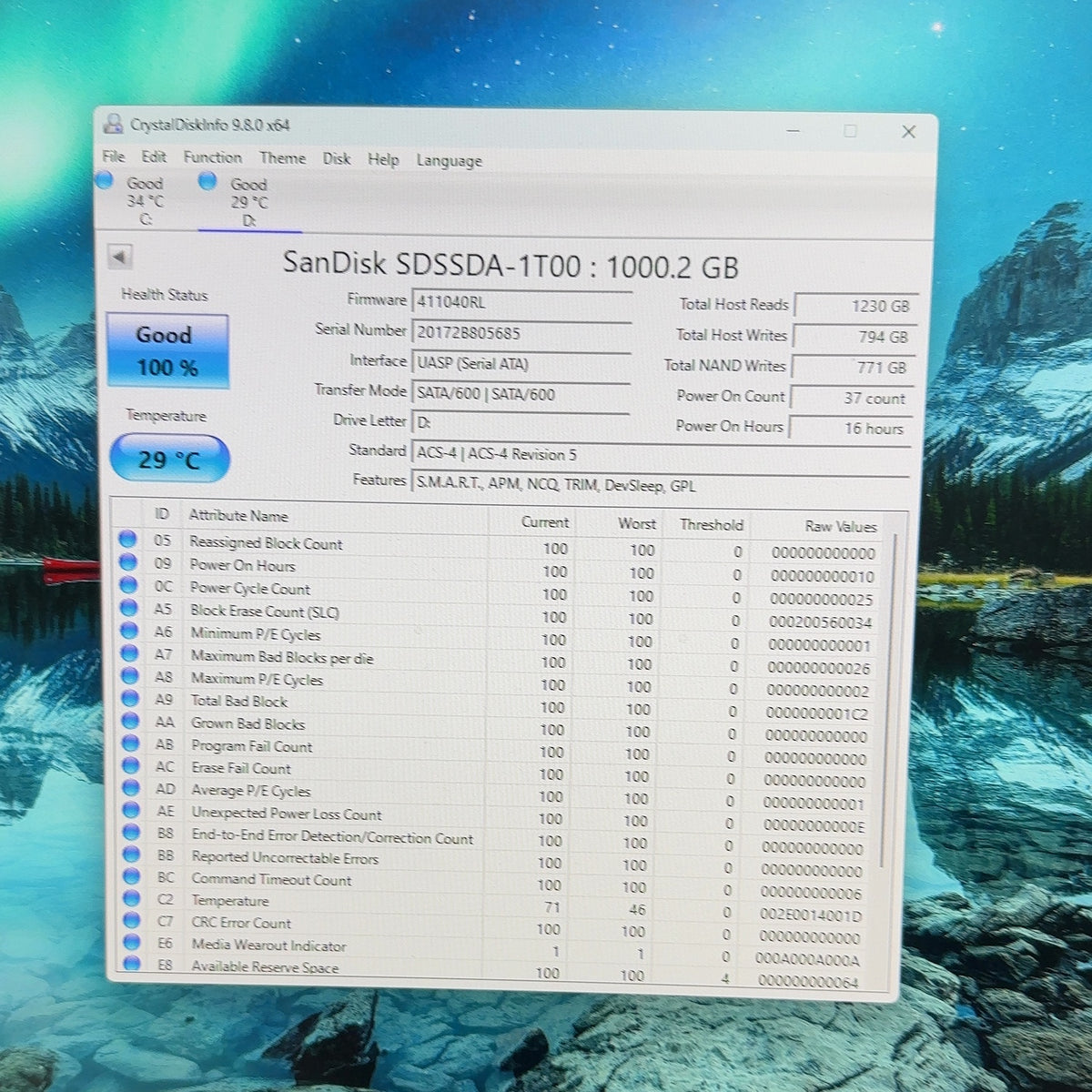Image resolution: width=1092 pixels, height=1092 pixels.
Task: Click the Current column header
Action: (x=545, y=522)
